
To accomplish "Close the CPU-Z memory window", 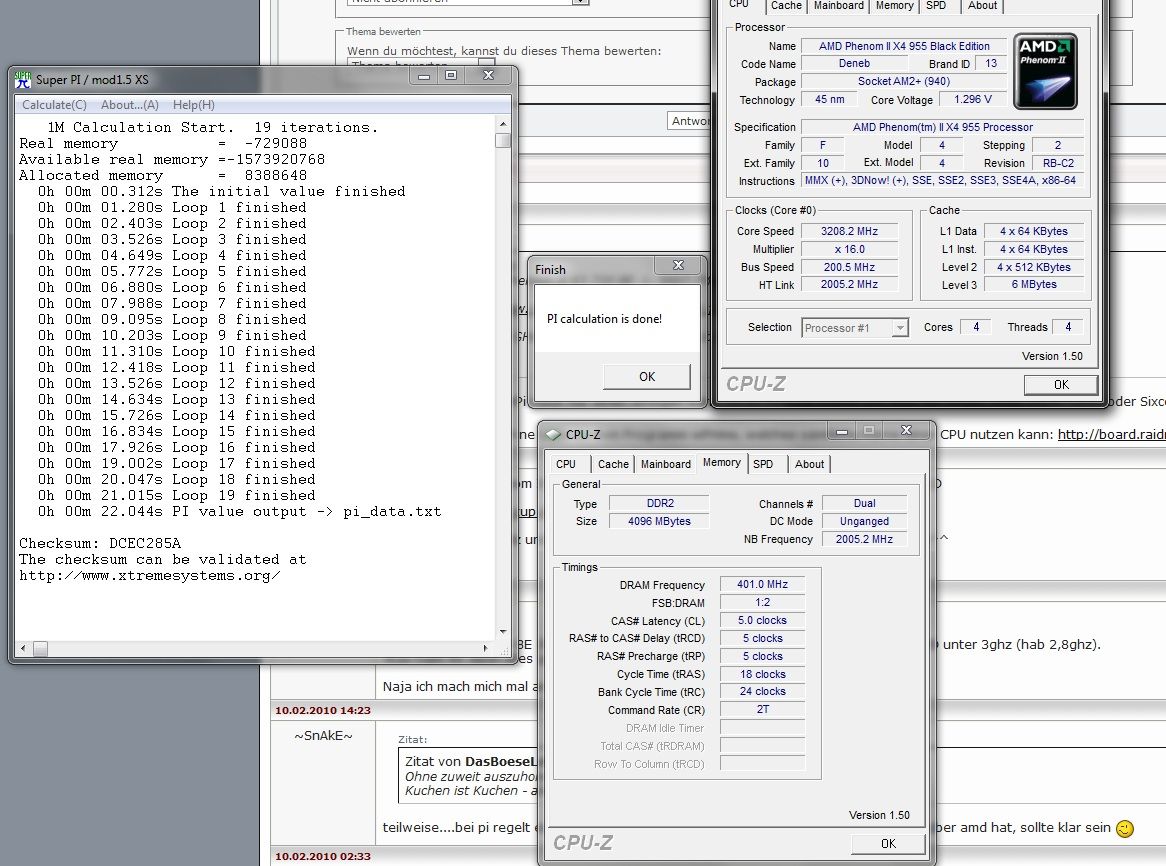I will click(906, 431).
